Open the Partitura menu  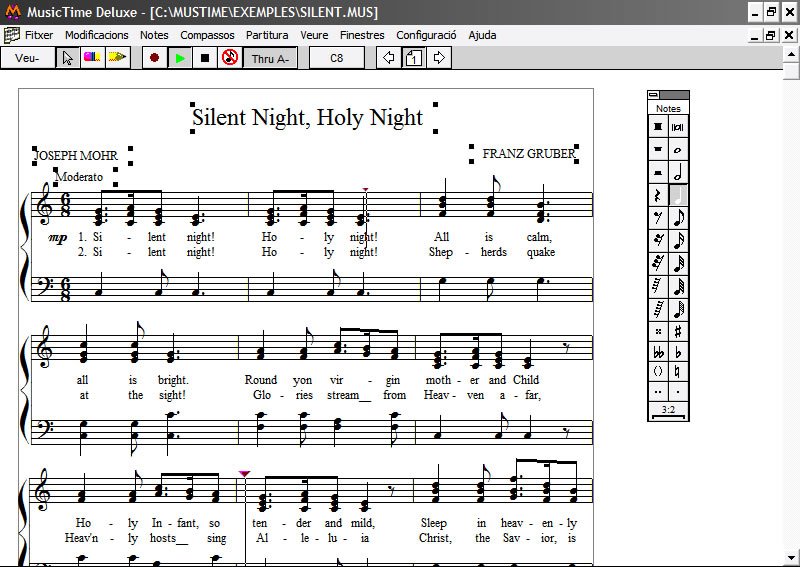[x=267, y=35]
